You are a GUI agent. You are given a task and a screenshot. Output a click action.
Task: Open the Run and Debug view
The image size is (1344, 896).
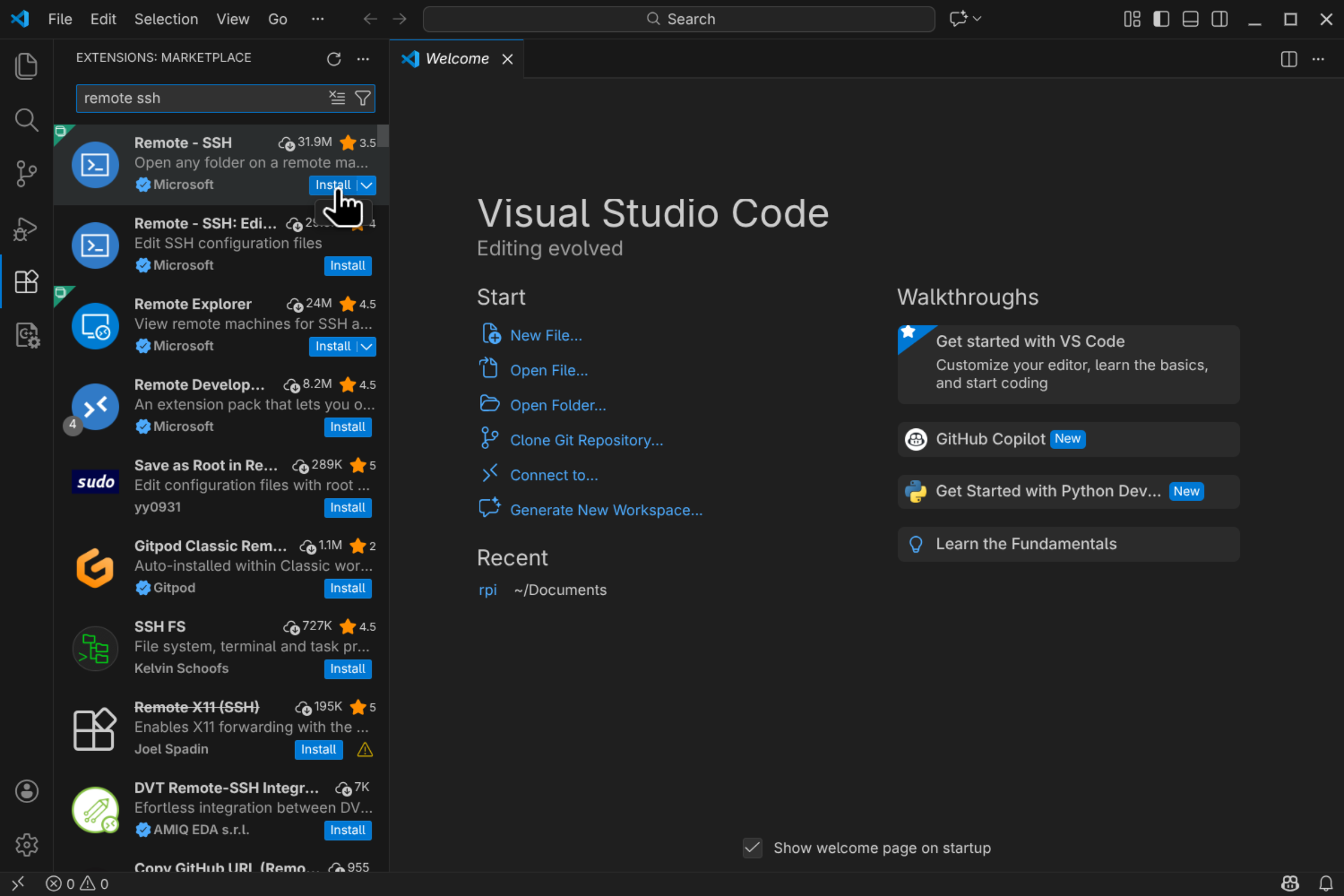(26, 229)
